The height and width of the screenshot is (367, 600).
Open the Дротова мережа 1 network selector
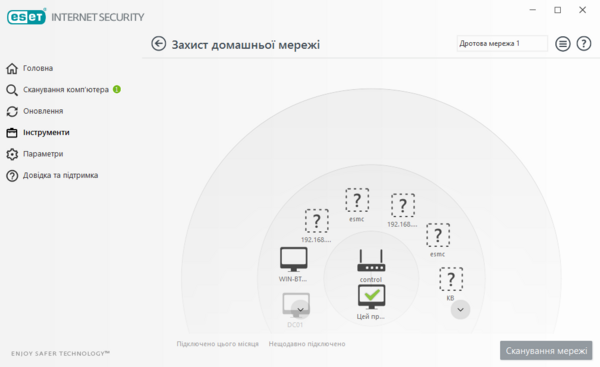(x=502, y=44)
